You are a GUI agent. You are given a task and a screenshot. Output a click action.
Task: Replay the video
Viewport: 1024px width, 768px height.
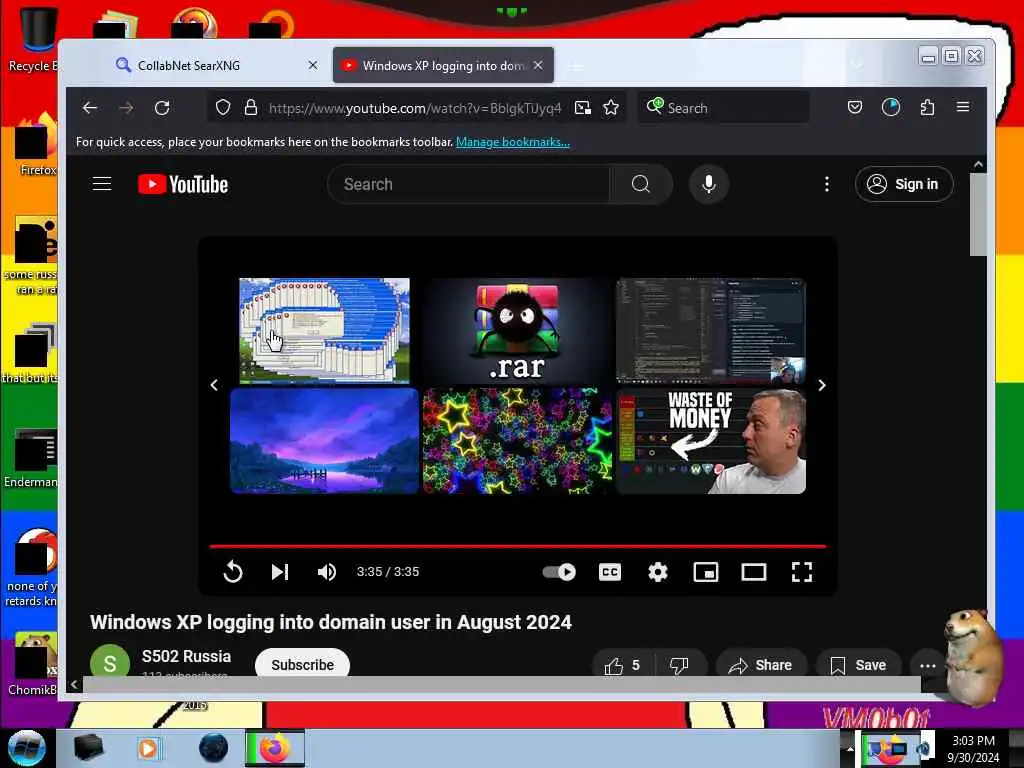click(x=232, y=572)
